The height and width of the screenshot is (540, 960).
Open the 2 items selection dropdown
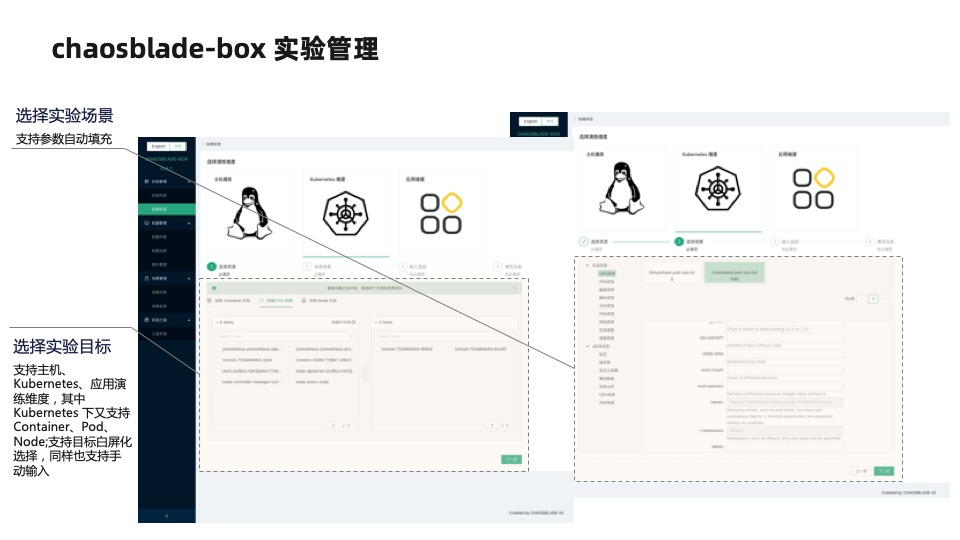click(x=376, y=322)
